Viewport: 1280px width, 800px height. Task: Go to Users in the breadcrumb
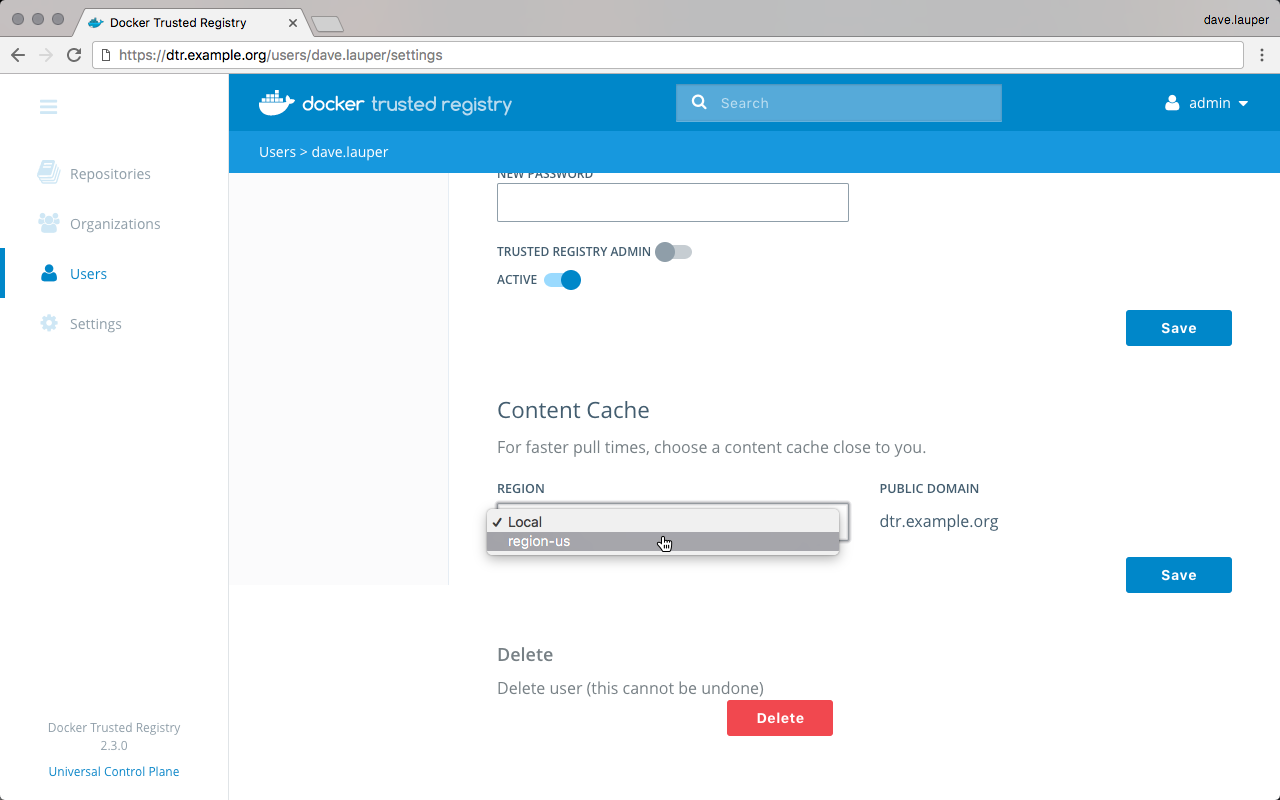[277, 152]
